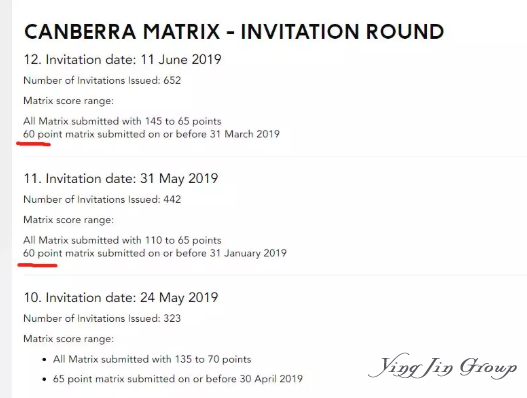Click the 145 to 65 points line

[x=122, y=121]
